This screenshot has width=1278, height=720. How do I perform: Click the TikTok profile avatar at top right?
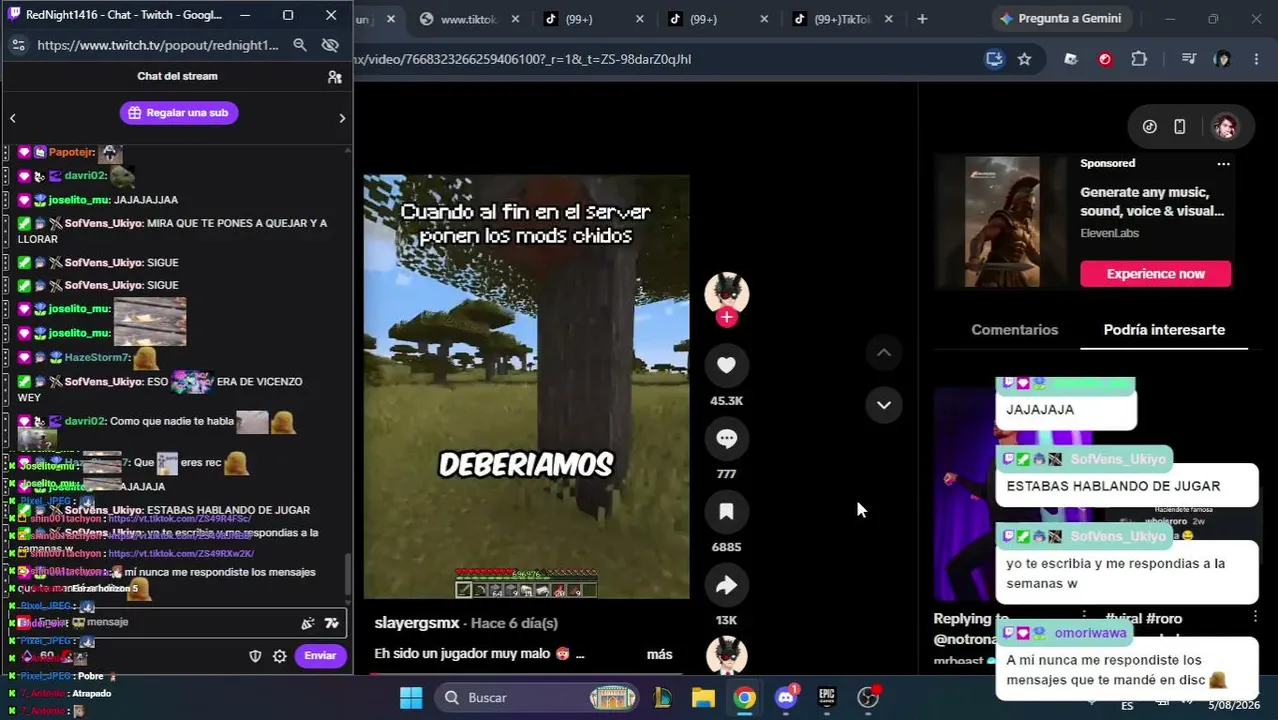1225,127
